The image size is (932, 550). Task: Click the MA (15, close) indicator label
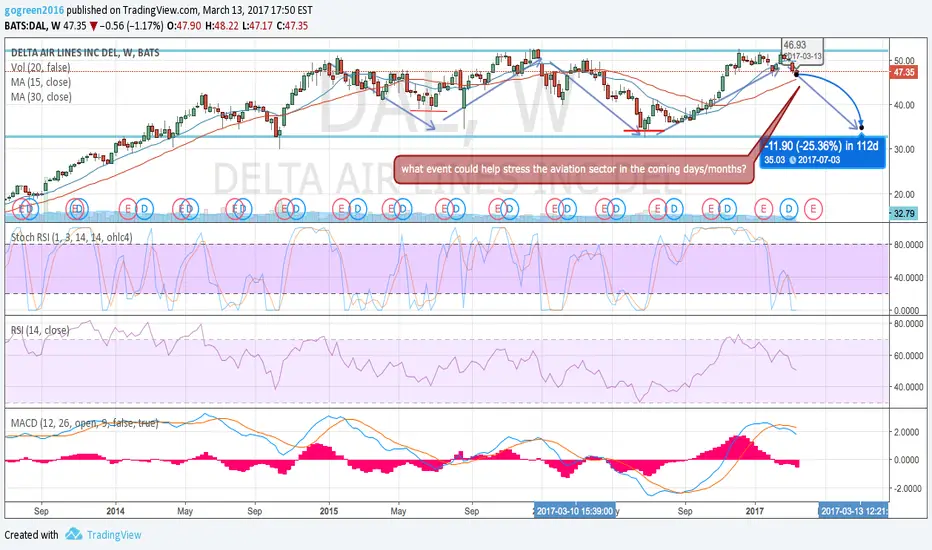tap(41, 82)
